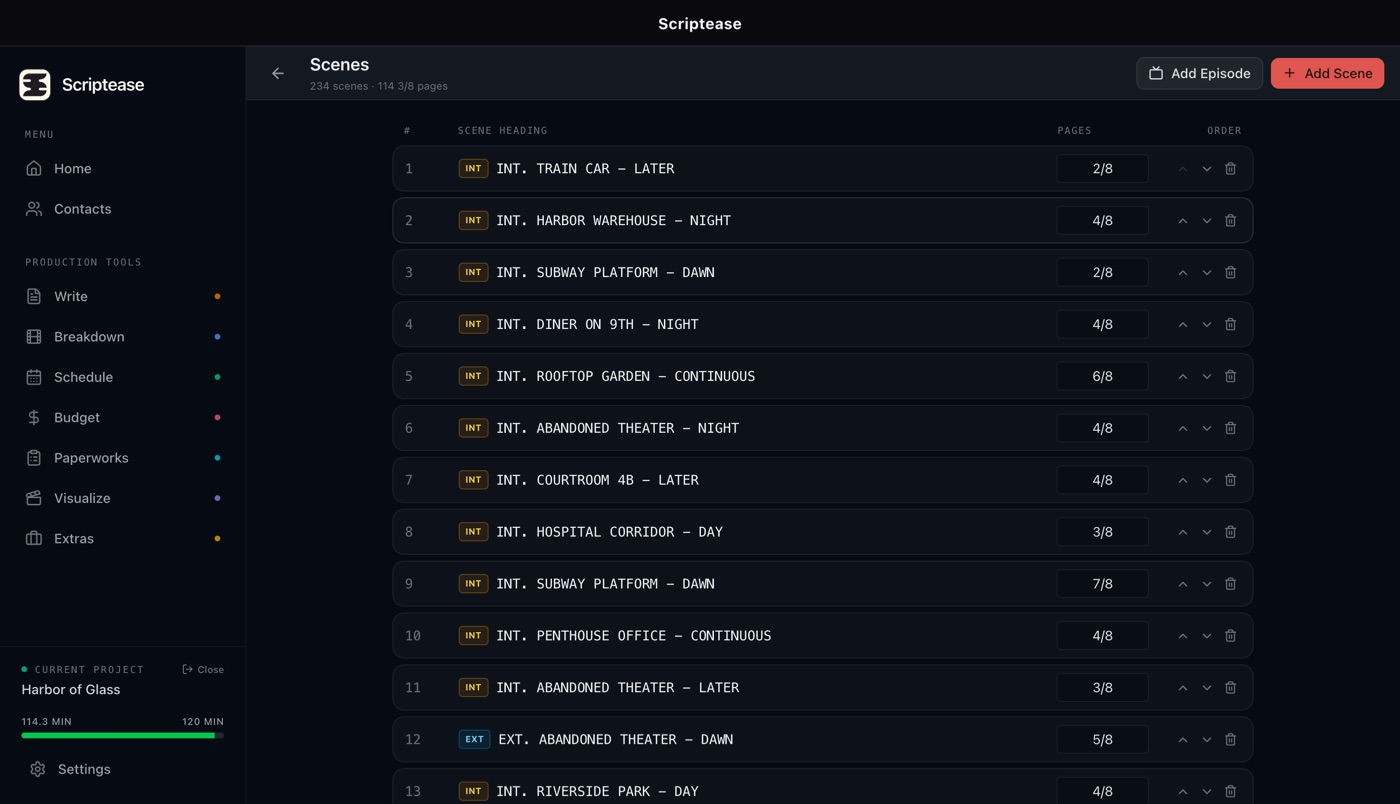Image resolution: width=1400 pixels, height=804 pixels.
Task: Select heading EXT. ABANDONED THEATER – DAWN
Action: pos(616,741)
